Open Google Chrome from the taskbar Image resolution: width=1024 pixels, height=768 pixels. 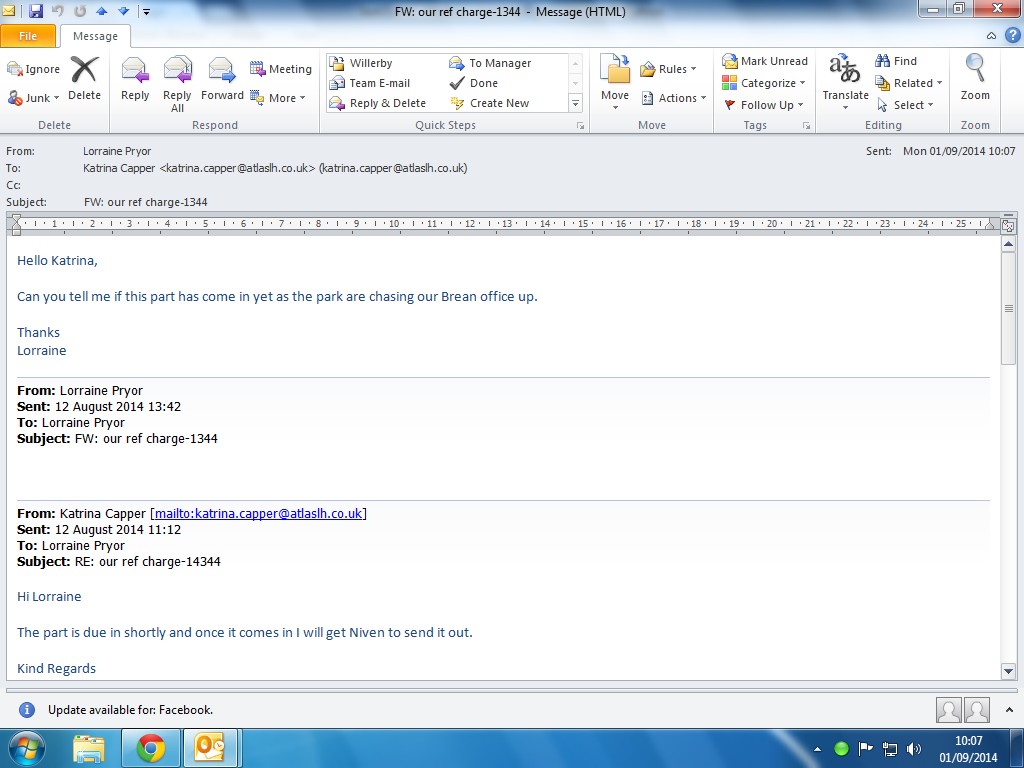pos(151,748)
